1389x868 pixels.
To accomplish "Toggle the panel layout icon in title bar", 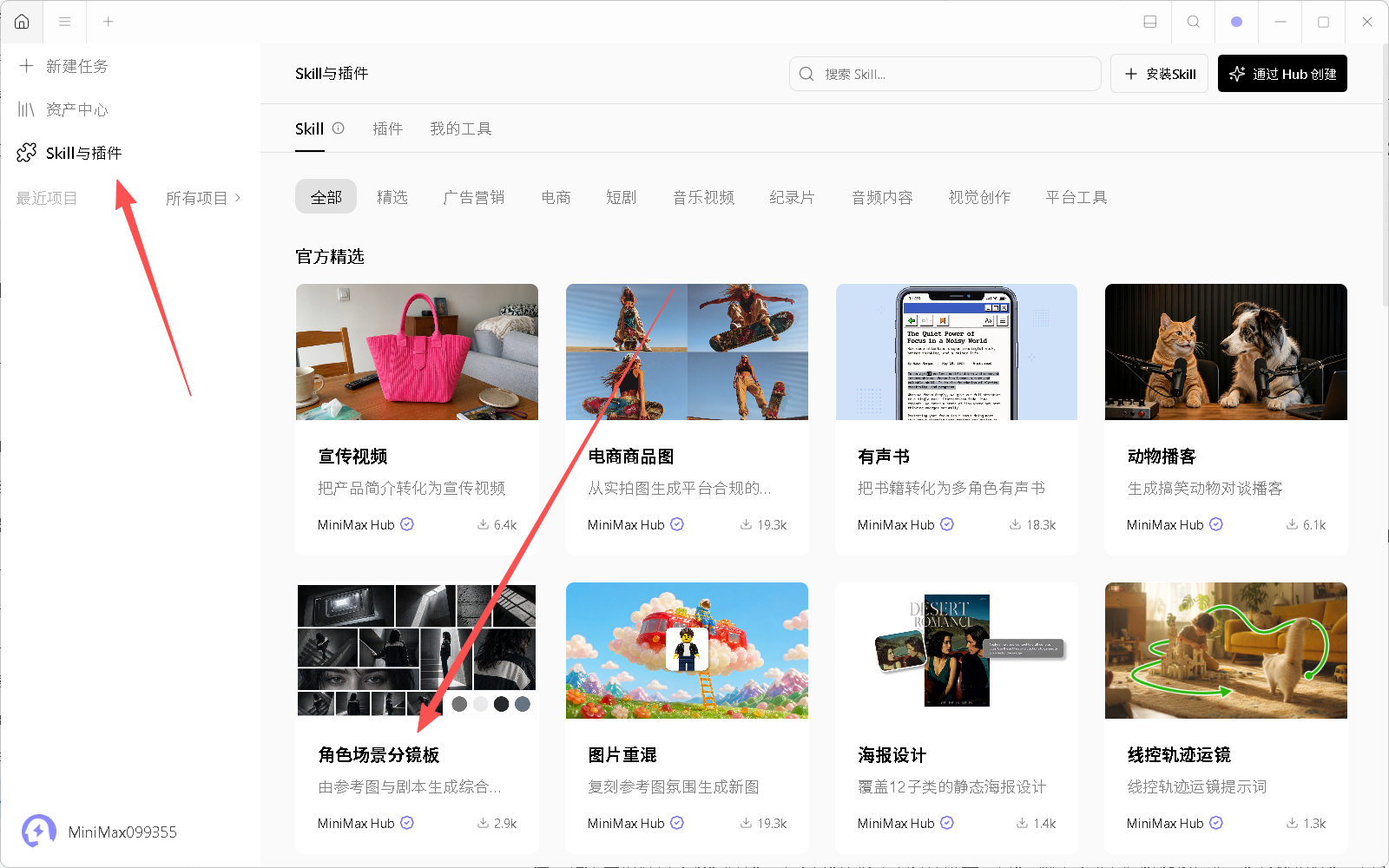I will [x=1150, y=22].
